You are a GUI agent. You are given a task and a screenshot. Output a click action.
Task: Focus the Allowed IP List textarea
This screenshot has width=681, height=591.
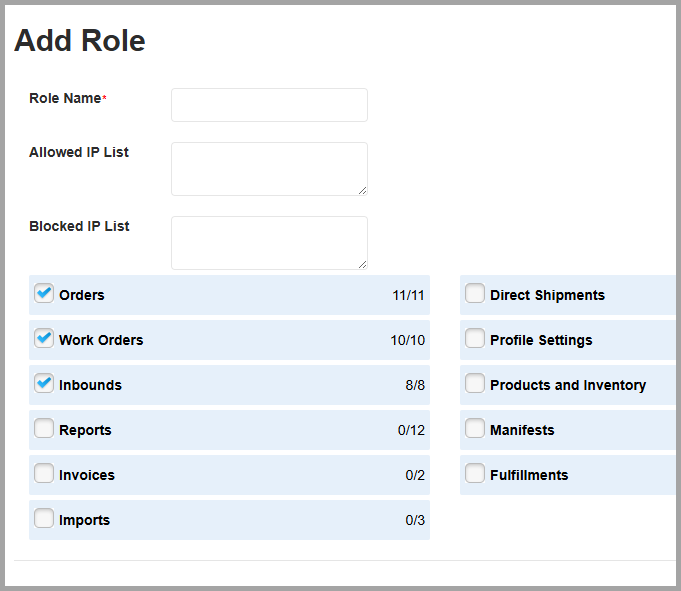pos(269,169)
